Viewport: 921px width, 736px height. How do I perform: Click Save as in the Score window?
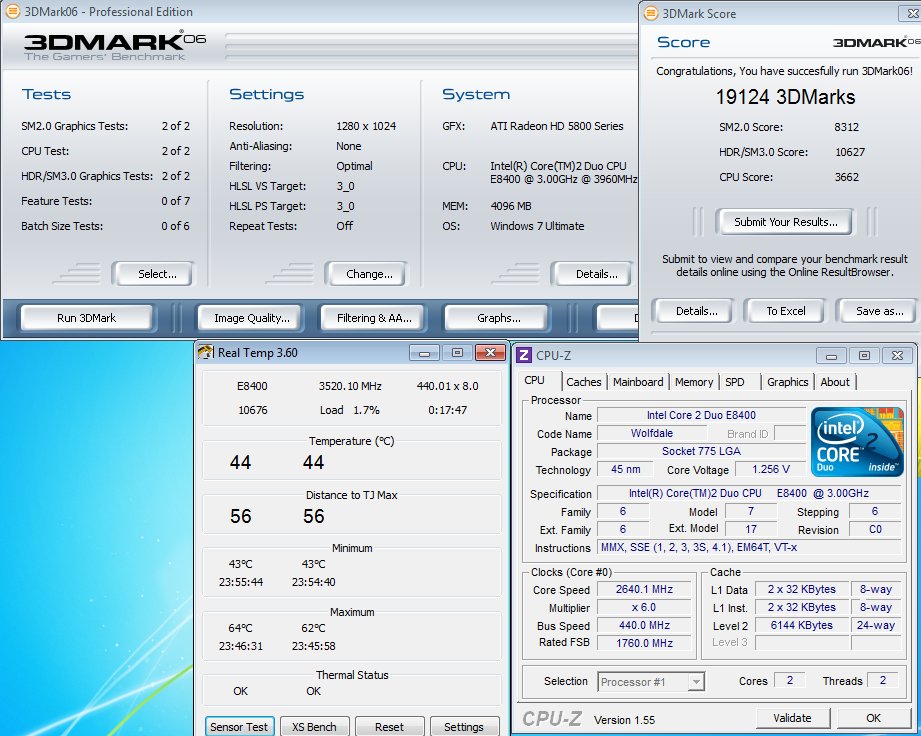pos(879,311)
